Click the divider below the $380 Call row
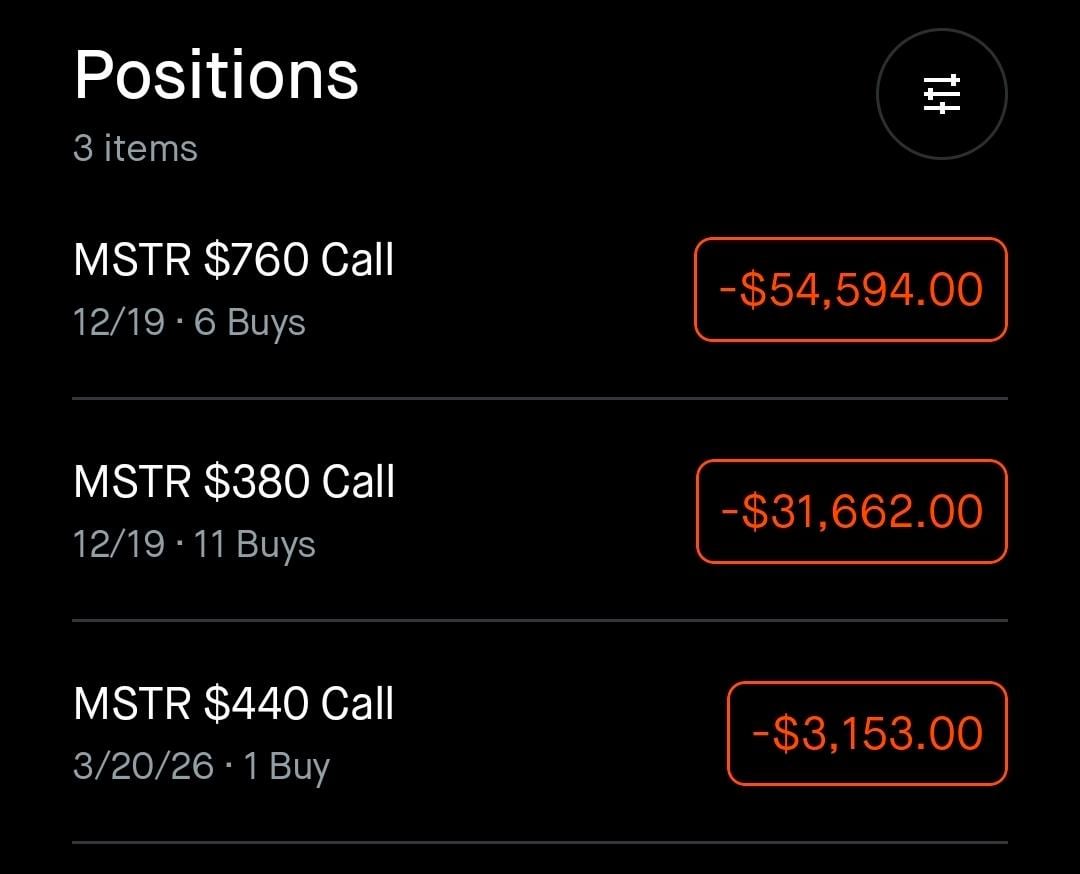The height and width of the screenshot is (874, 1080). [540, 620]
